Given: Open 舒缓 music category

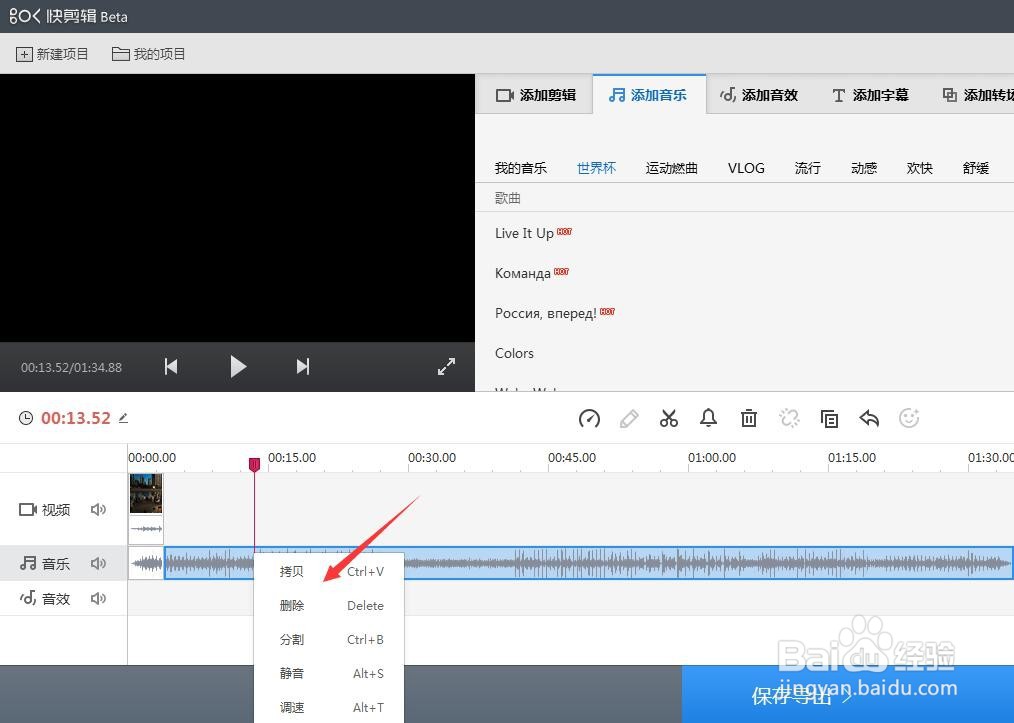Looking at the screenshot, I should [x=976, y=168].
